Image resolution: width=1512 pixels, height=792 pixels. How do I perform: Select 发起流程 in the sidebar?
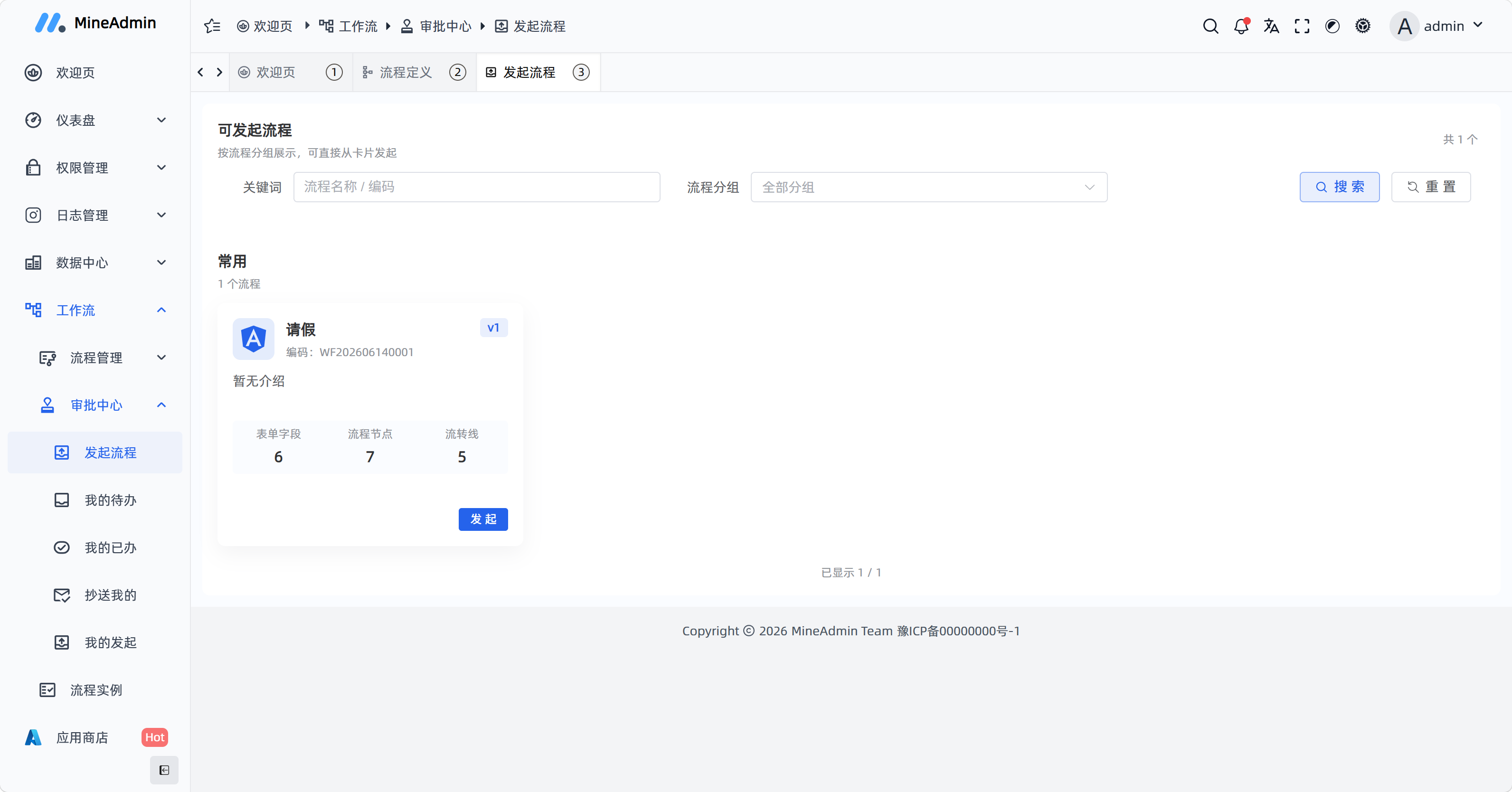[x=95, y=452]
